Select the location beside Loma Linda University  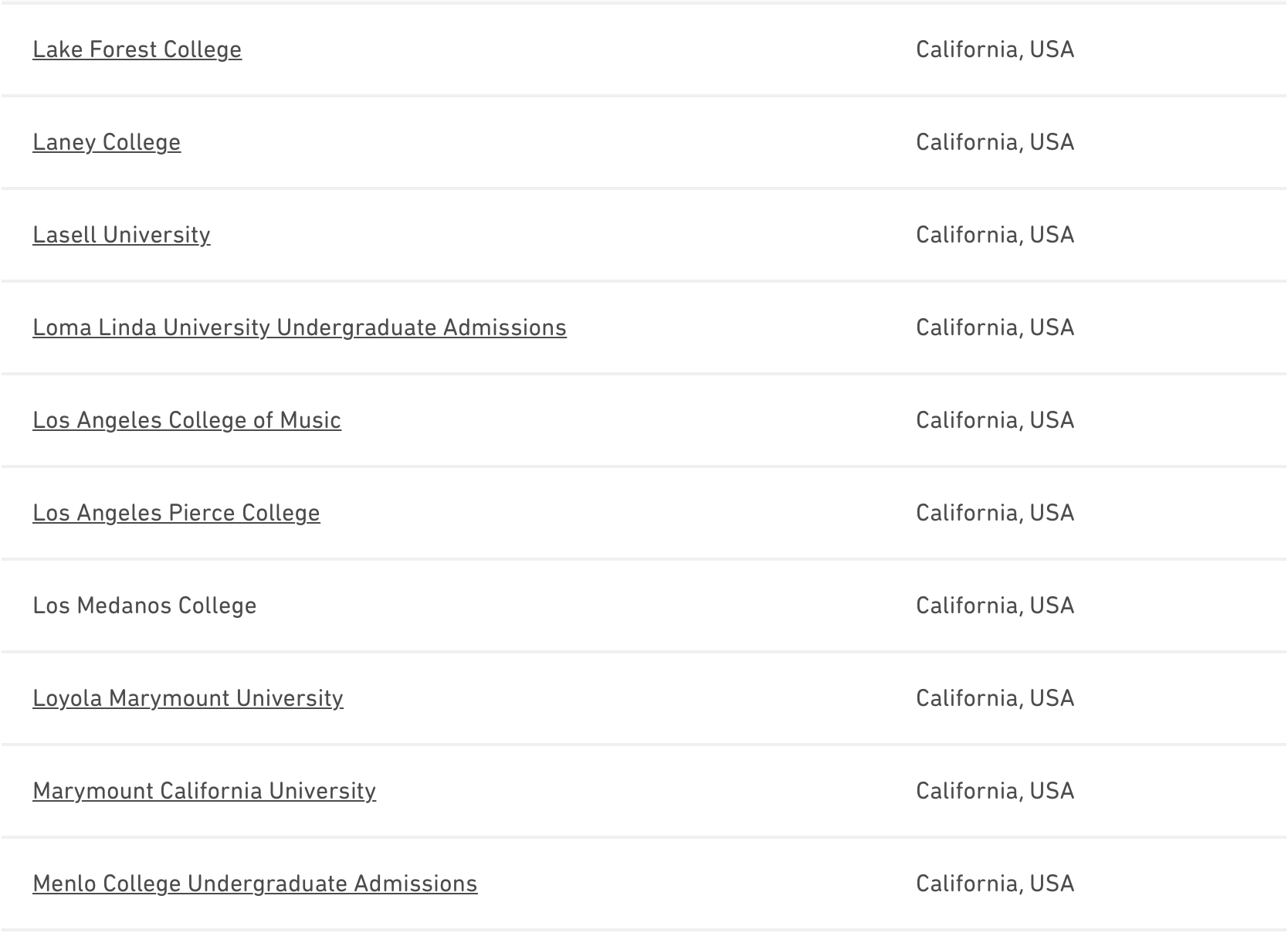point(995,327)
